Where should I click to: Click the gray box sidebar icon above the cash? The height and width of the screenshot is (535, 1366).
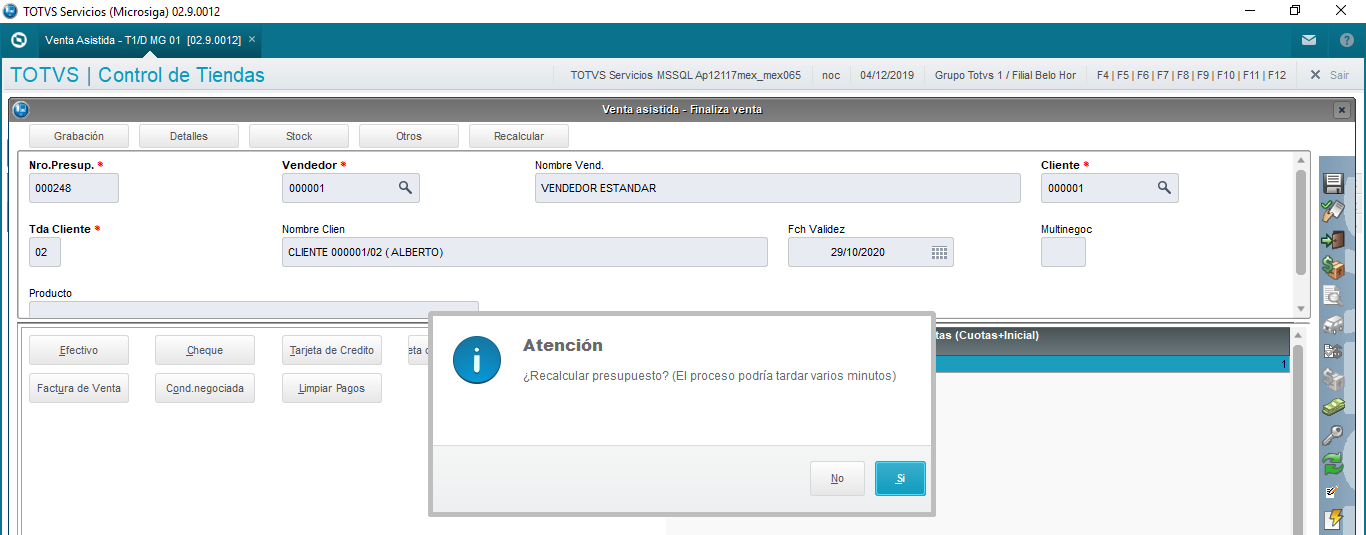coord(1333,379)
